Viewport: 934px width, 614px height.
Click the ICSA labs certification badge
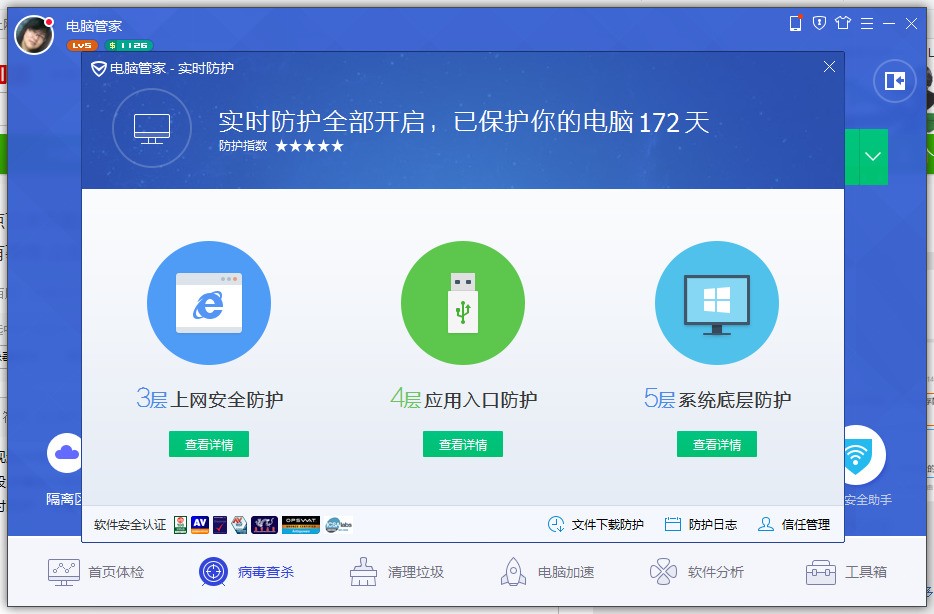point(339,525)
